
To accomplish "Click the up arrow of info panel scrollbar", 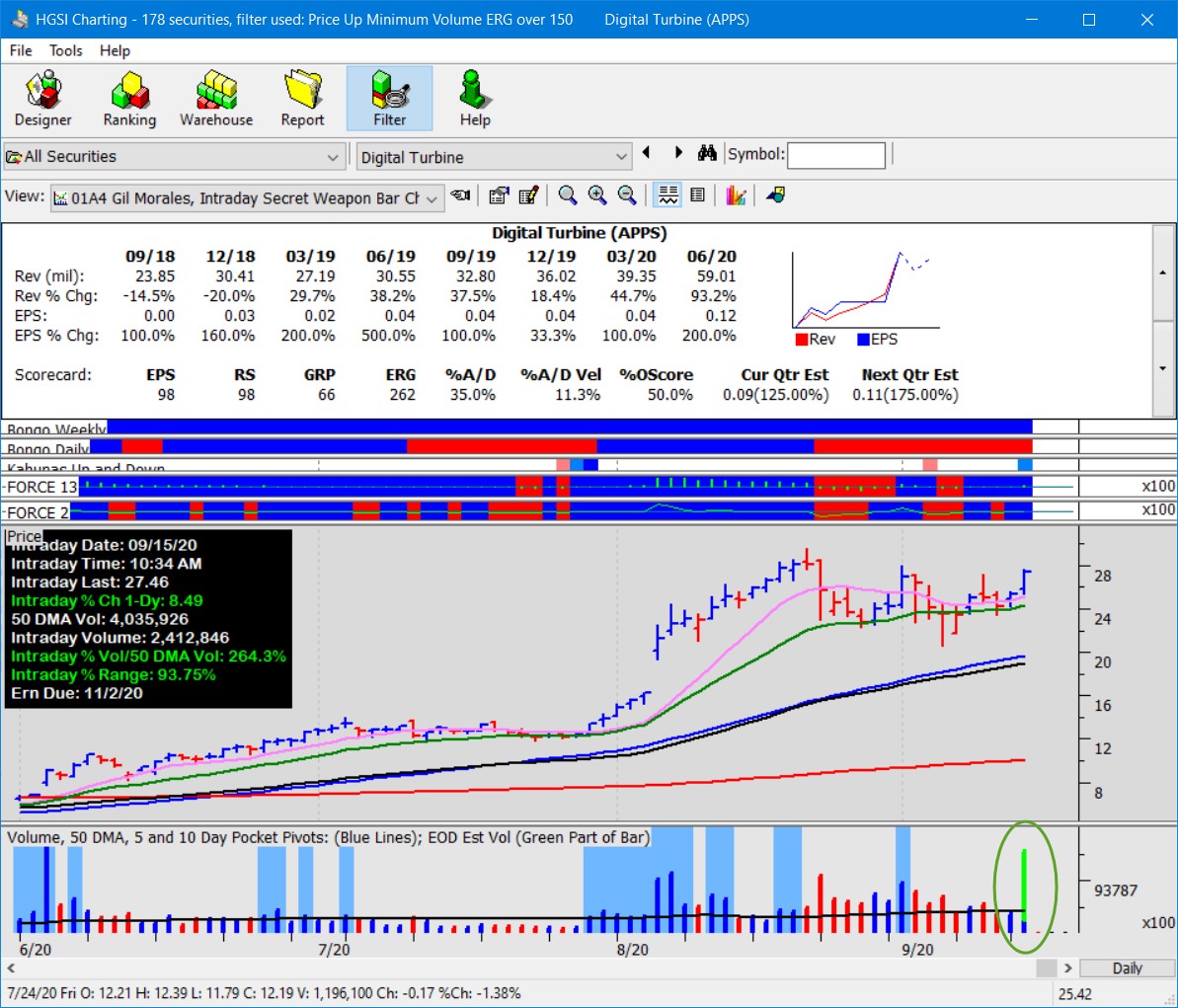I will [x=1163, y=272].
